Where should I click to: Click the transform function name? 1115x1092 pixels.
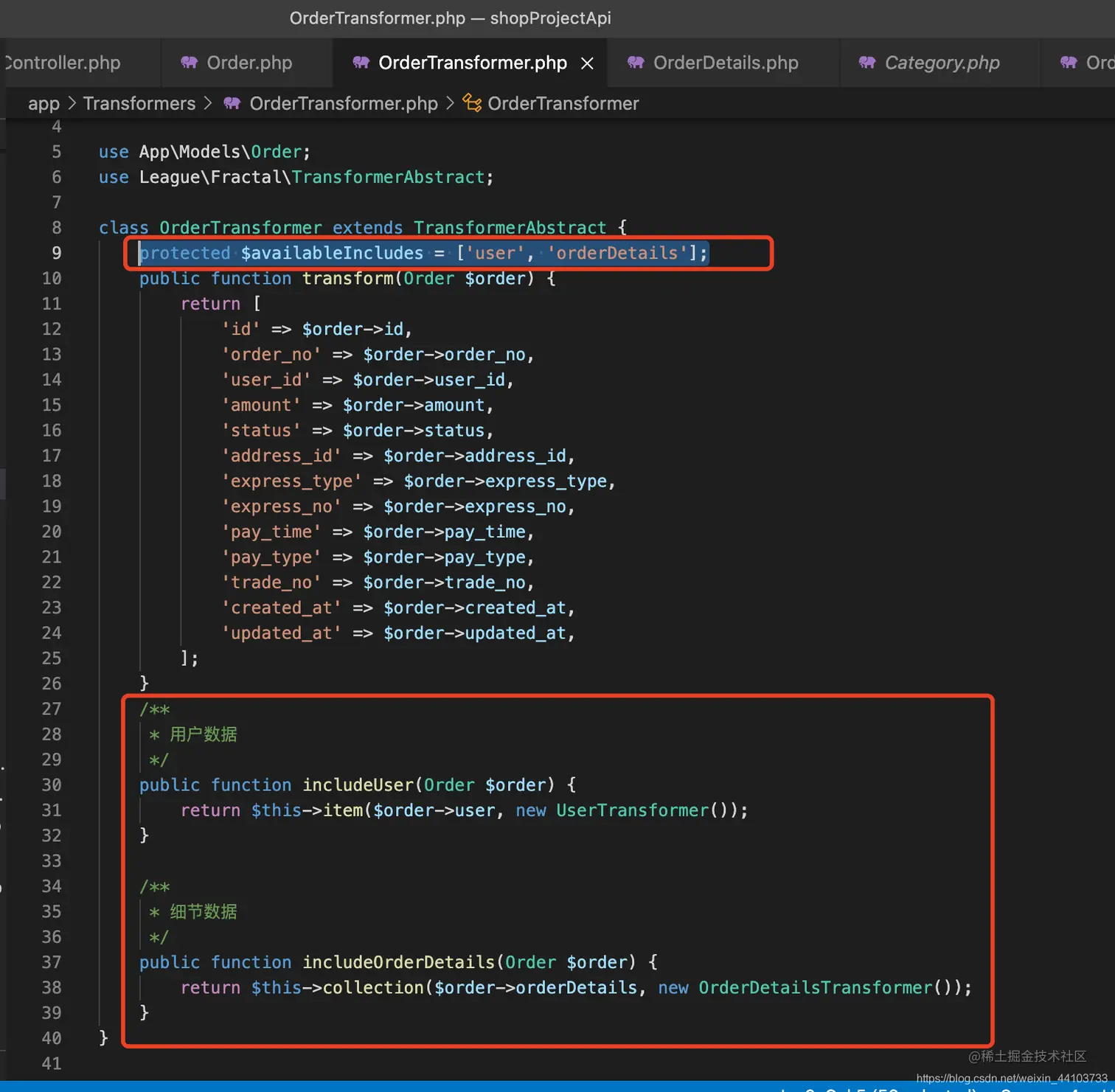(347, 278)
